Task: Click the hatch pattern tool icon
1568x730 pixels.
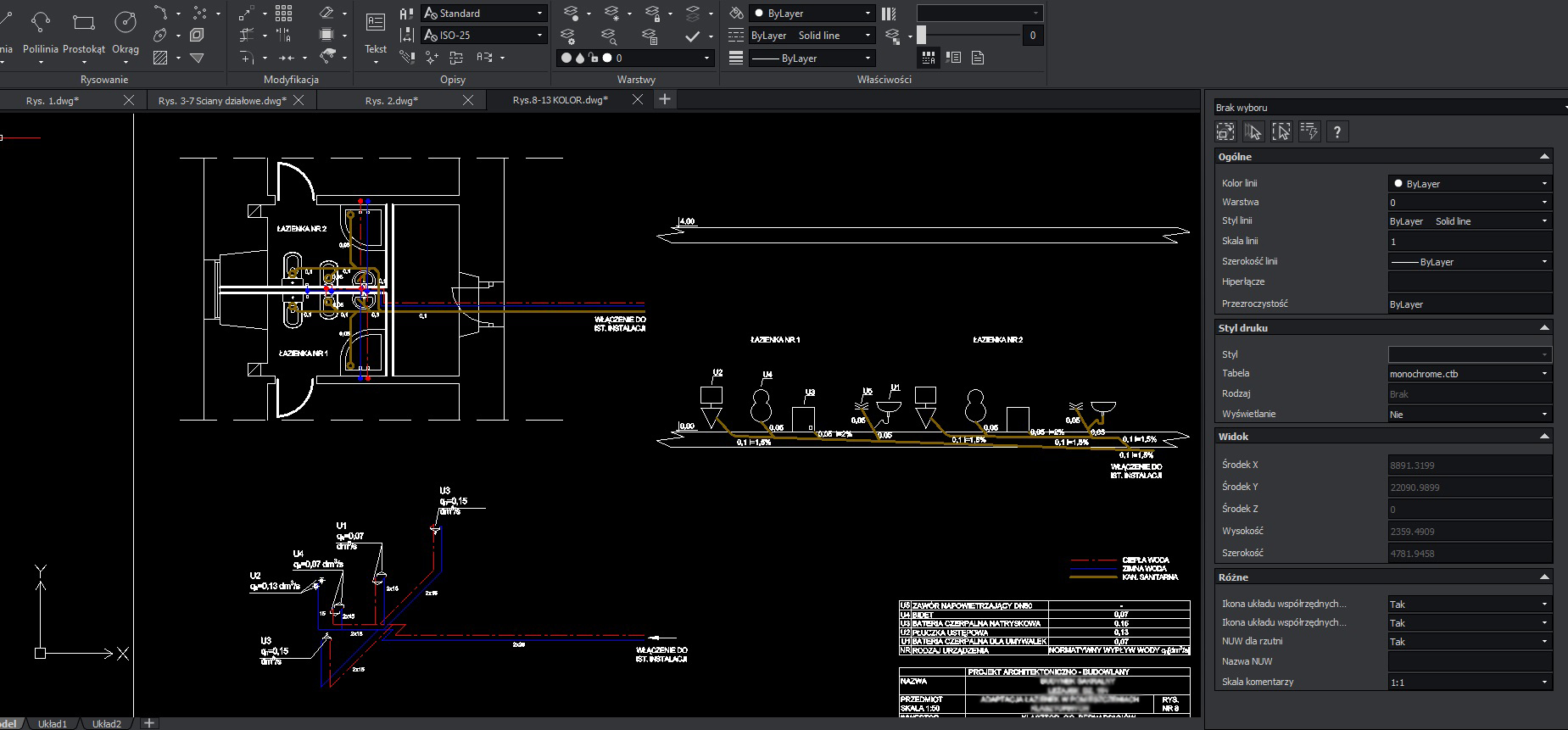Action: coord(160,58)
